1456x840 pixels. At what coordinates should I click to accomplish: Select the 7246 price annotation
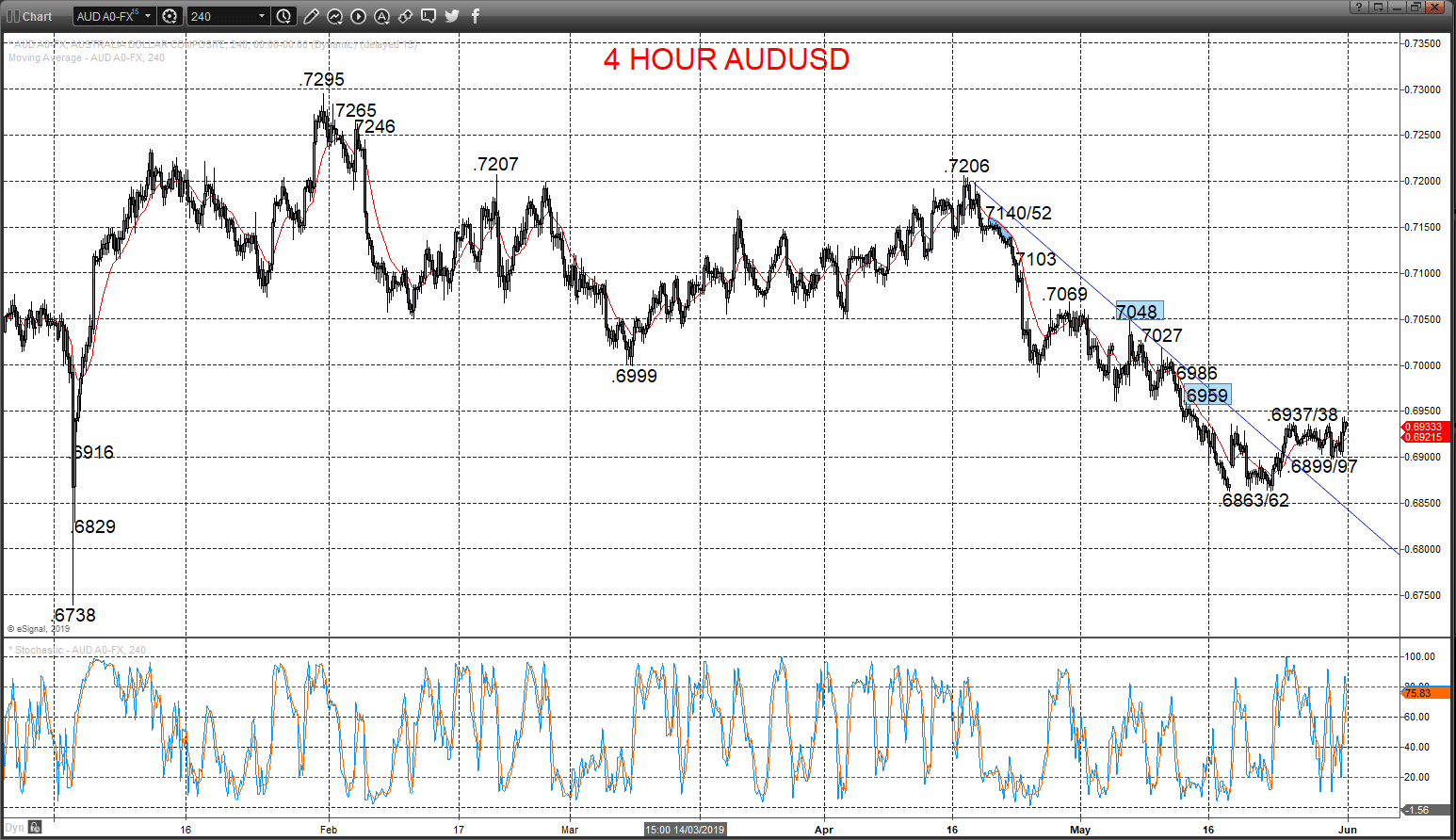(374, 127)
